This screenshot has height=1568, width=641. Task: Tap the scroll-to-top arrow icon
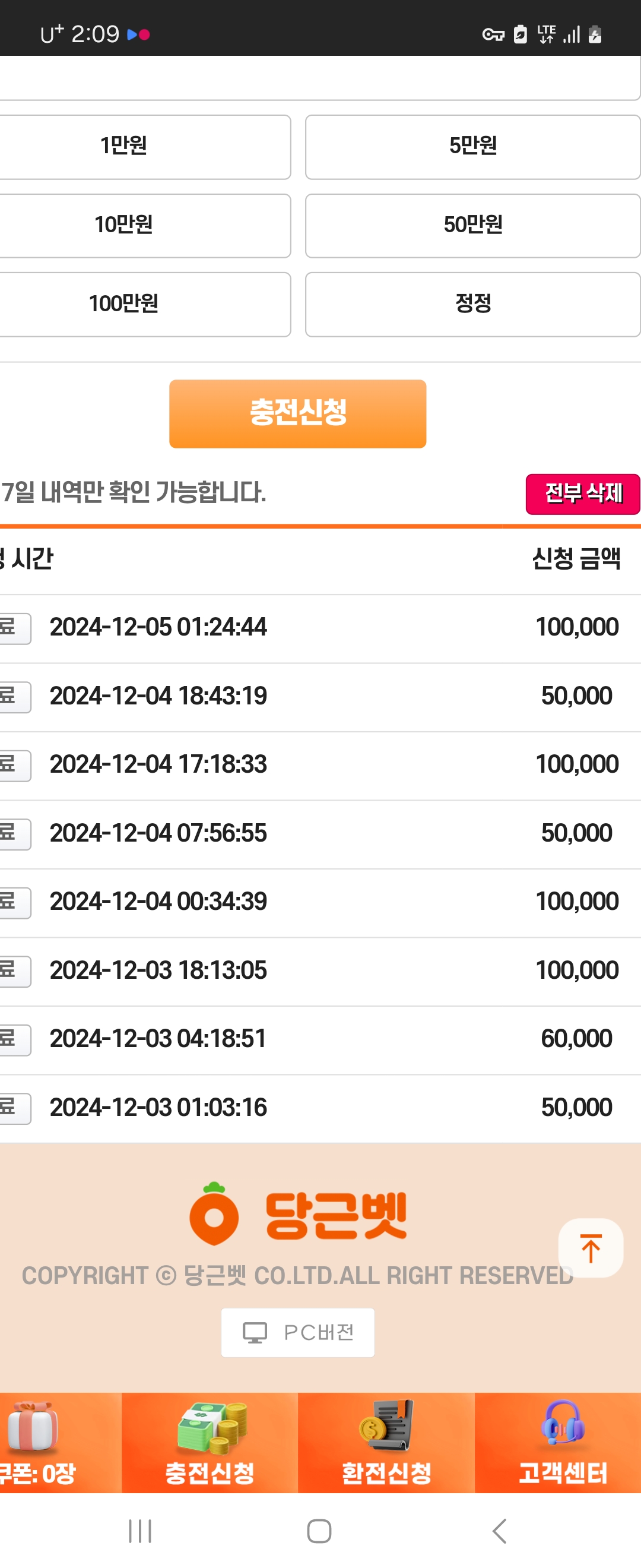click(x=590, y=1248)
